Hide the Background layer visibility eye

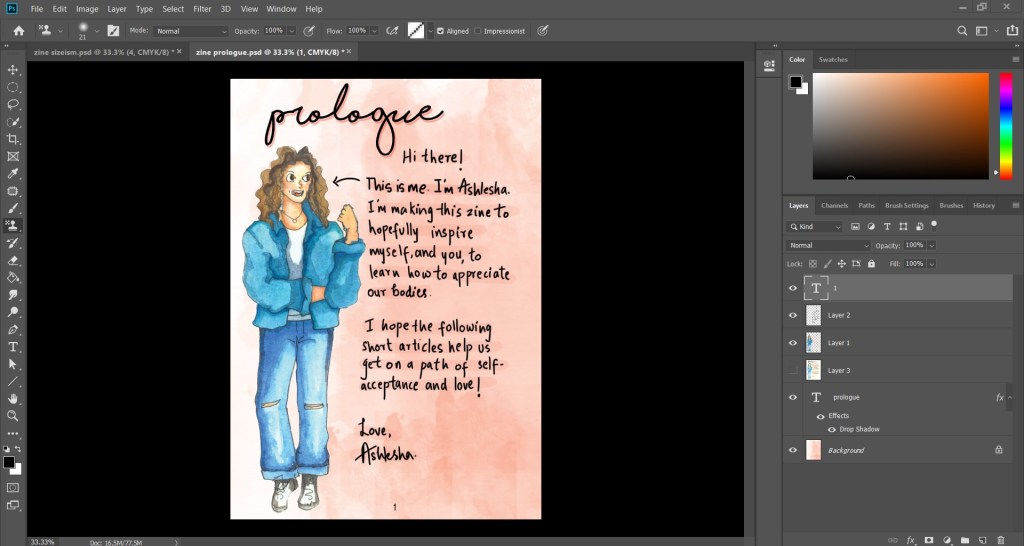[793, 450]
